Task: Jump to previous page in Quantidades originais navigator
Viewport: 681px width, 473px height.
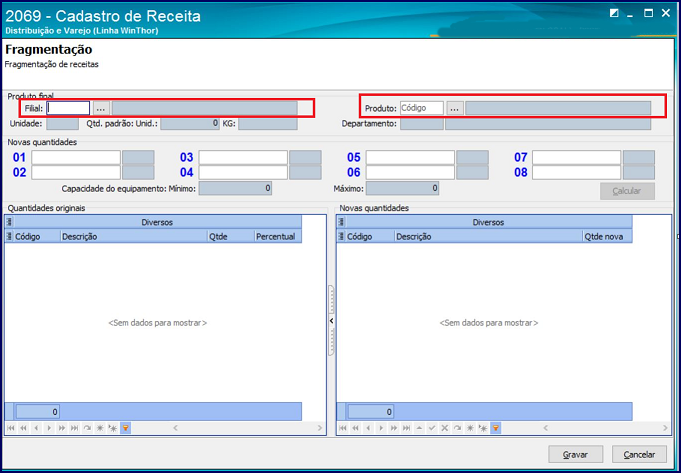Action: (x=23, y=428)
